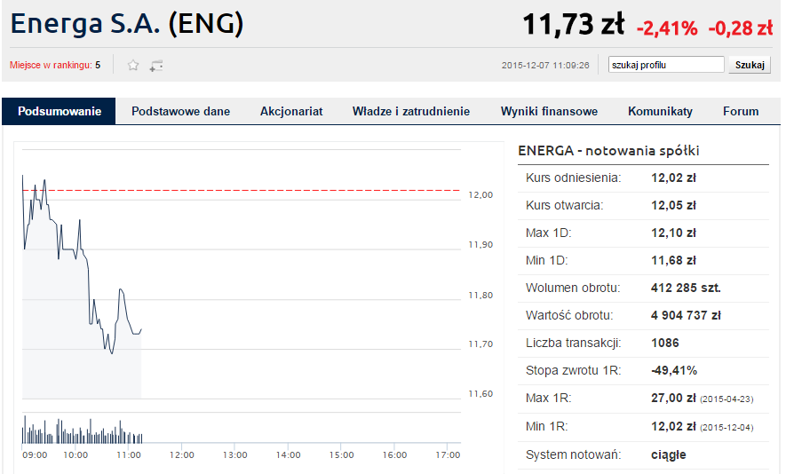Screen dimensions: 786x474
Task: Click the Energa S.A. (ENG) heading
Action: click(x=127, y=24)
